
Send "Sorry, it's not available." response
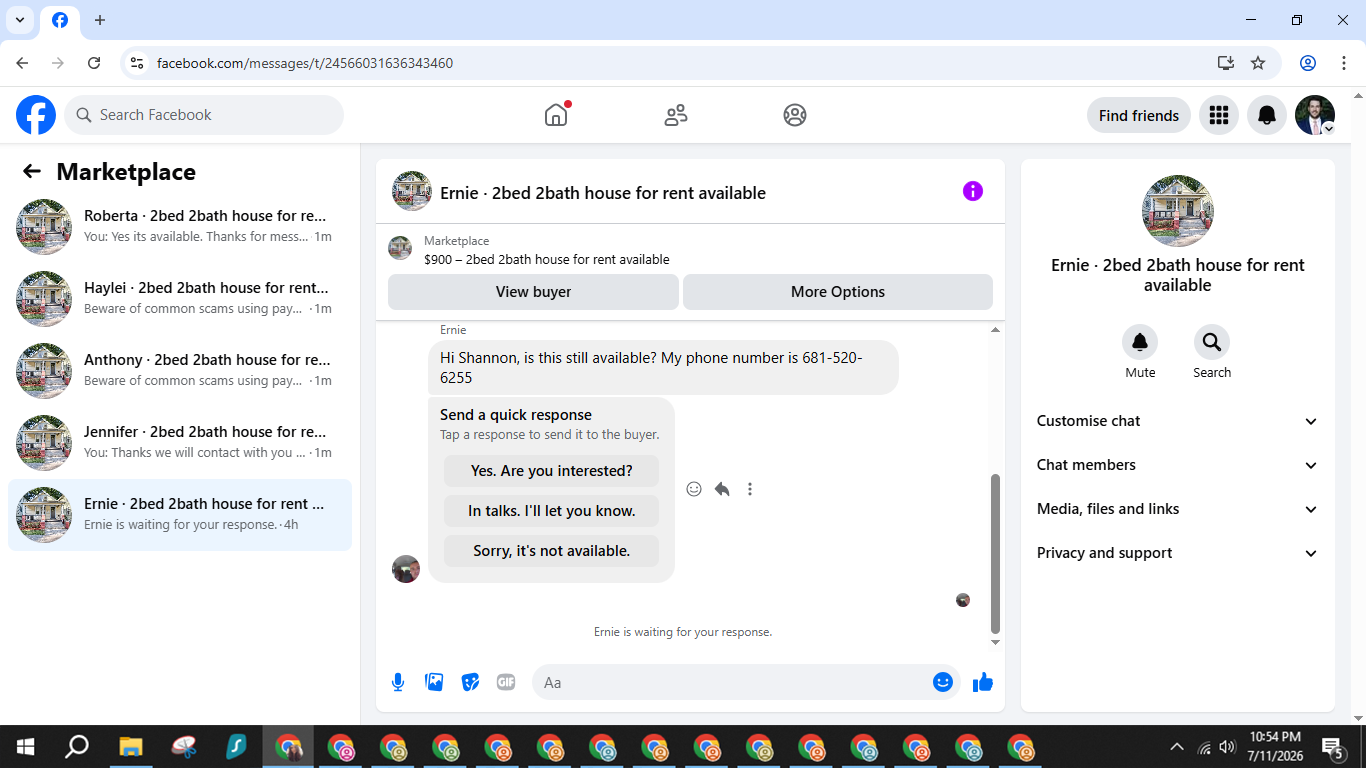click(x=552, y=551)
